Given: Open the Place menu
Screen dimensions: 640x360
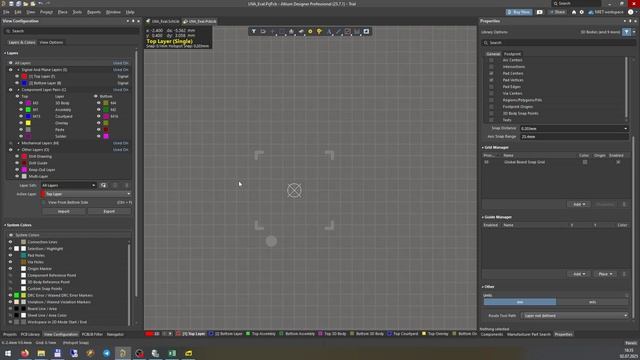Looking at the screenshot, I should coord(62,12).
